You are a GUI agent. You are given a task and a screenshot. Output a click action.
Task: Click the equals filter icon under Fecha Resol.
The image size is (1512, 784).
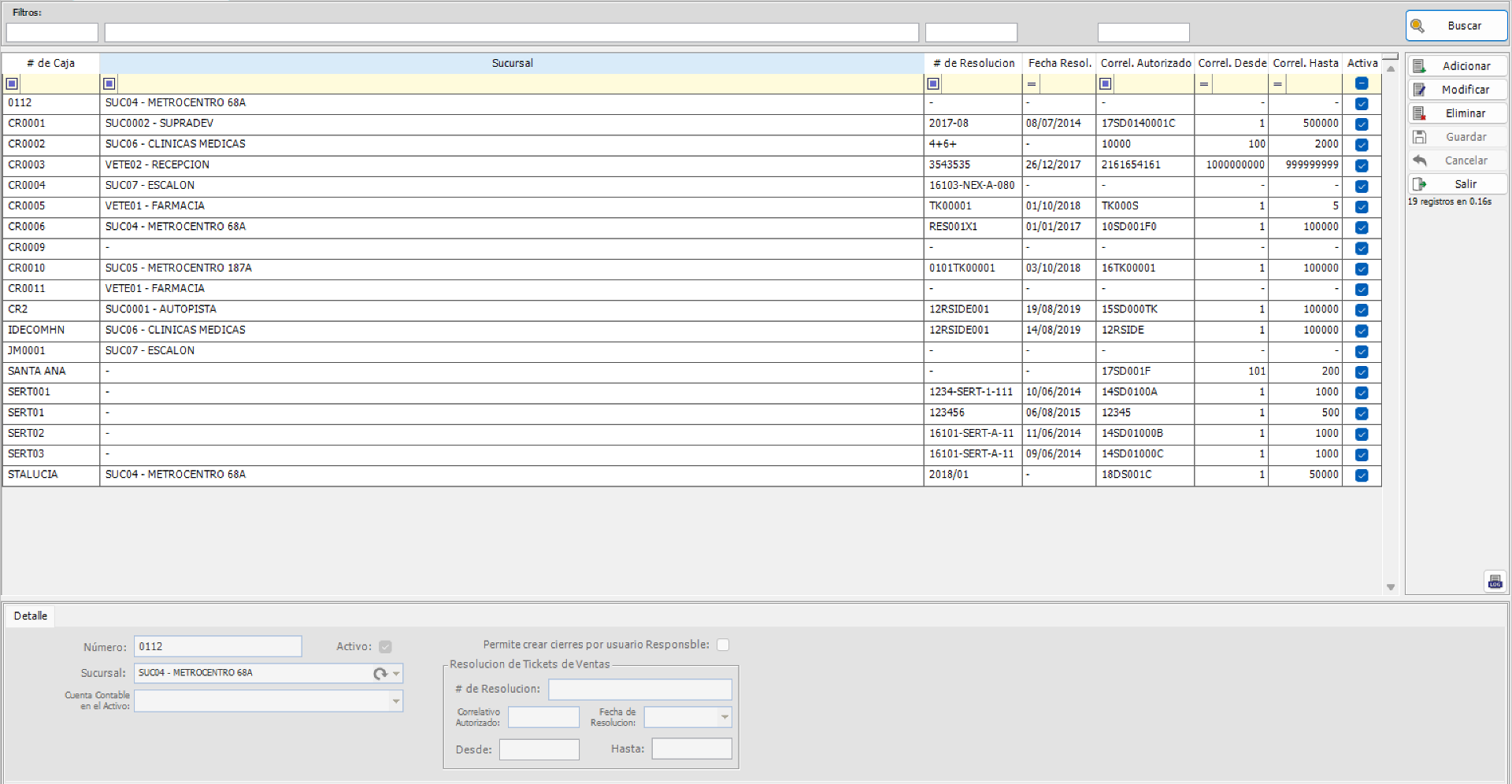pos(1032,83)
